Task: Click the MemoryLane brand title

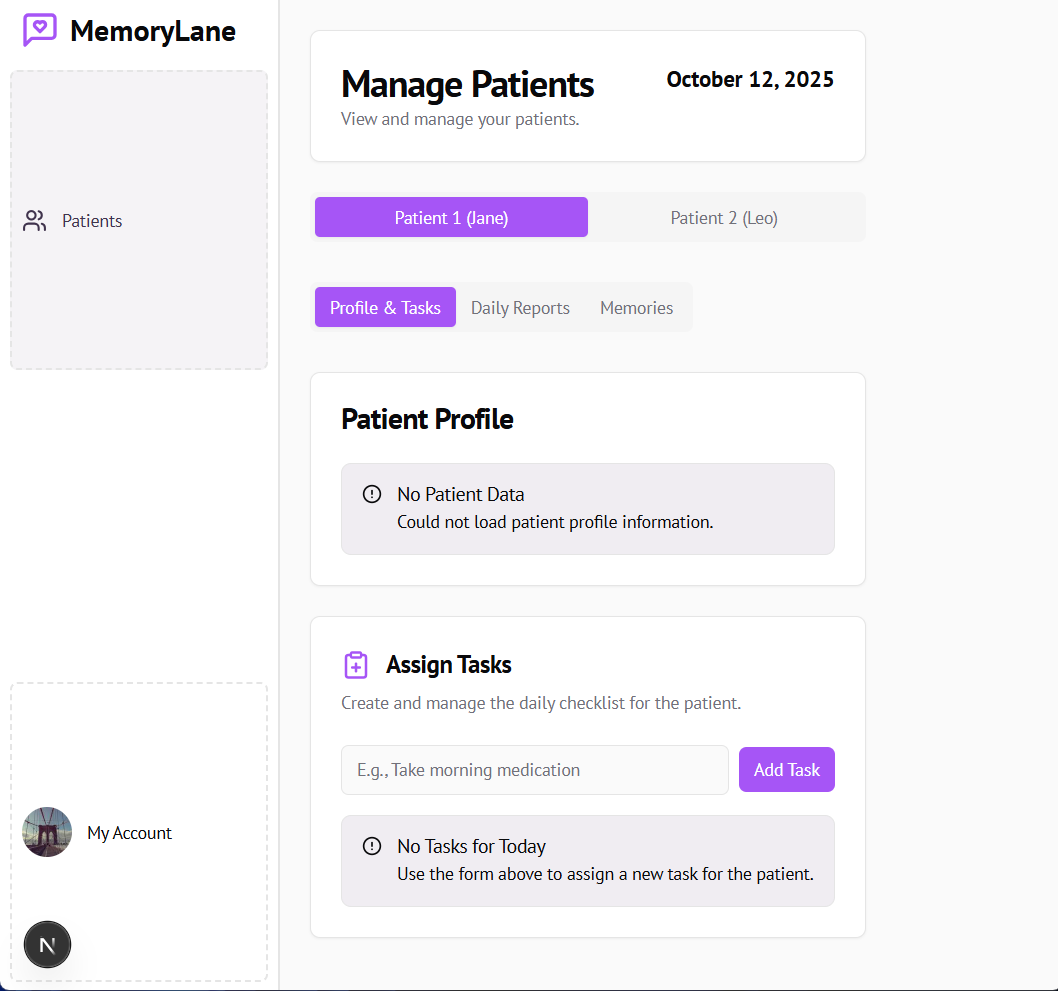Action: [153, 31]
